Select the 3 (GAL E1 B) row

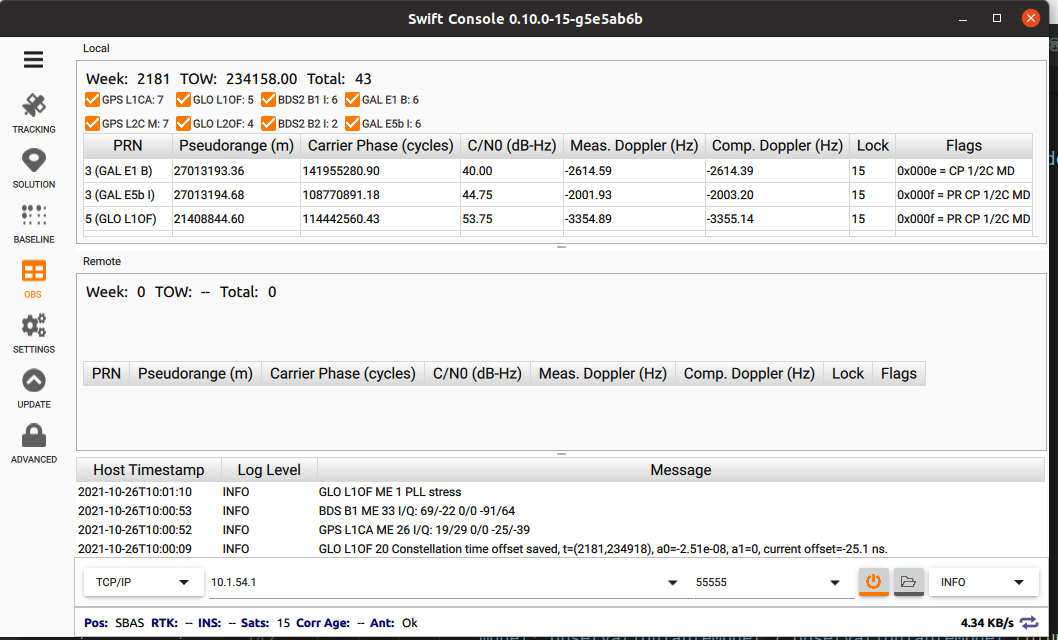[x=557, y=171]
